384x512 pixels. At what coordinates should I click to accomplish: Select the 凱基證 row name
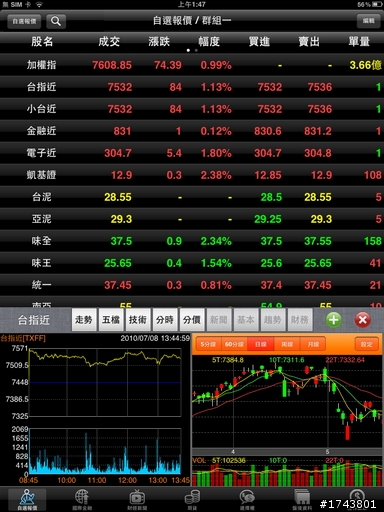click(x=41, y=175)
